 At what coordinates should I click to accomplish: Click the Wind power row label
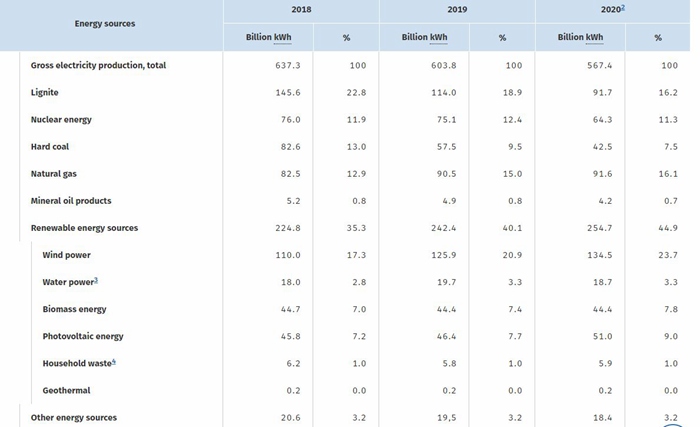[67, 255]
